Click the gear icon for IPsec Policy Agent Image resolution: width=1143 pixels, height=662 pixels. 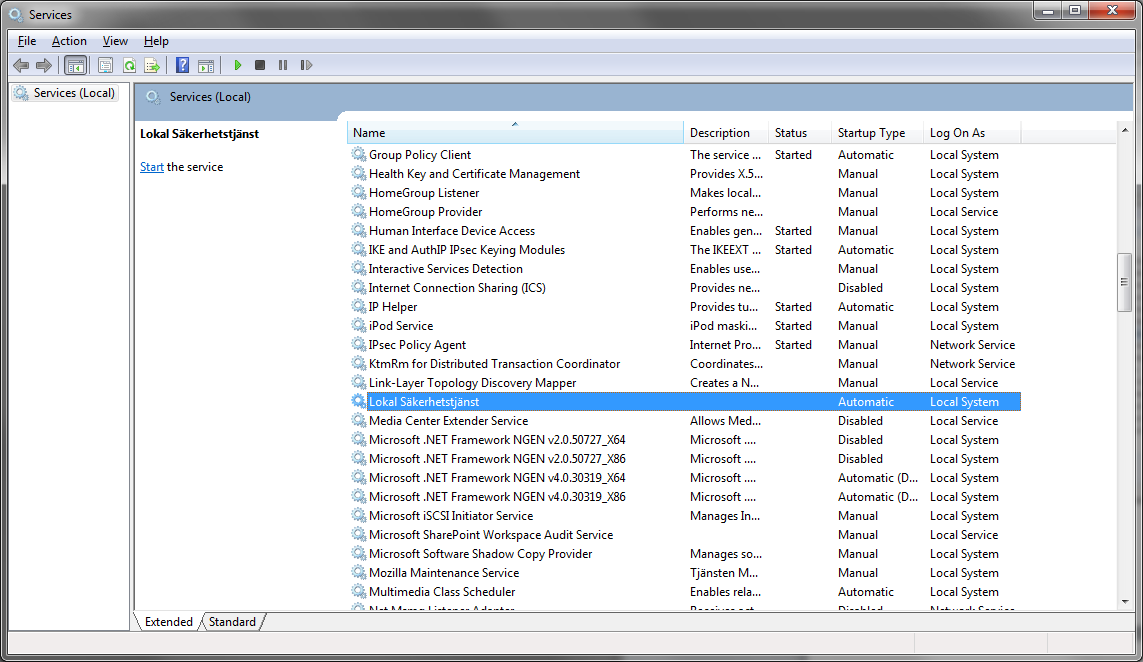359,344
